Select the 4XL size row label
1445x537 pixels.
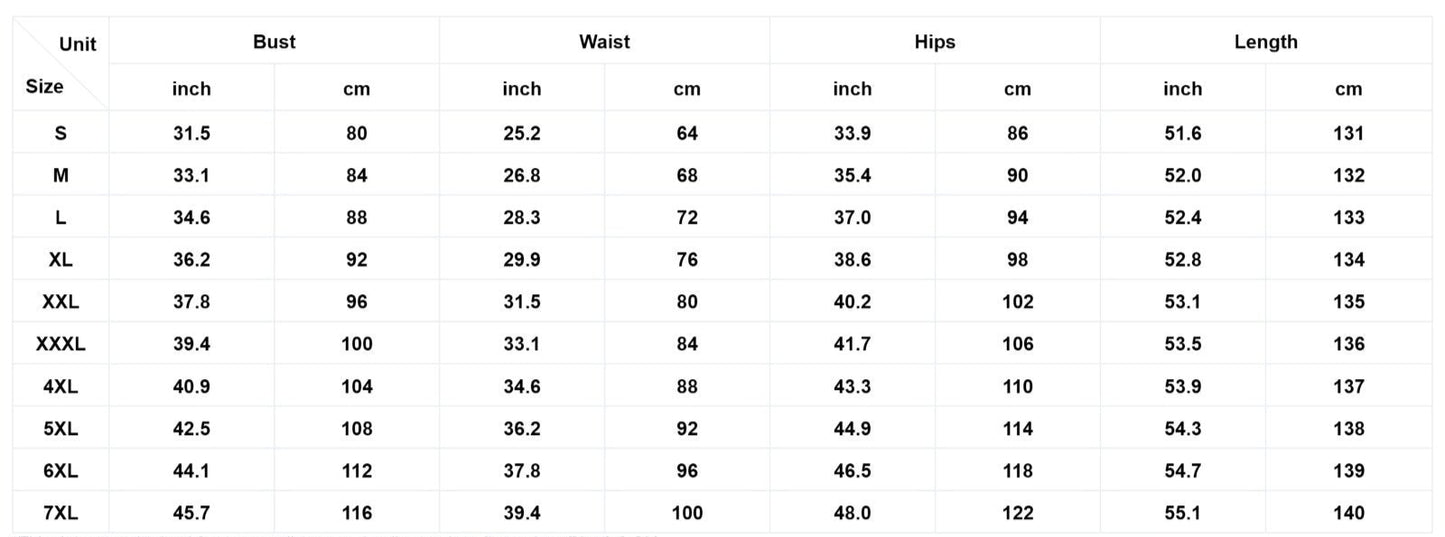coord(61,386)
